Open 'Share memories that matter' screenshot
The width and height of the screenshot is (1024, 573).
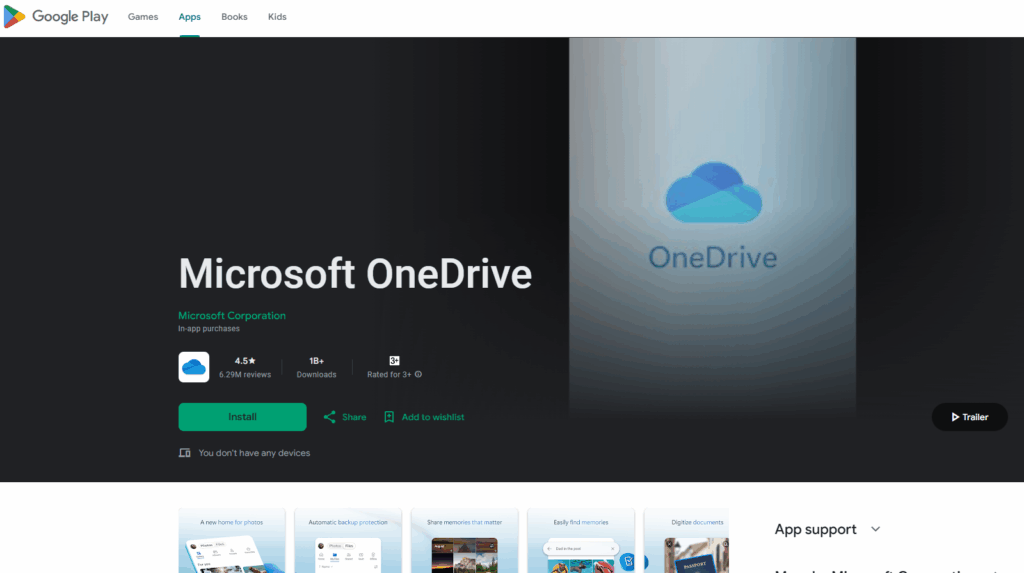pos(464,541)
